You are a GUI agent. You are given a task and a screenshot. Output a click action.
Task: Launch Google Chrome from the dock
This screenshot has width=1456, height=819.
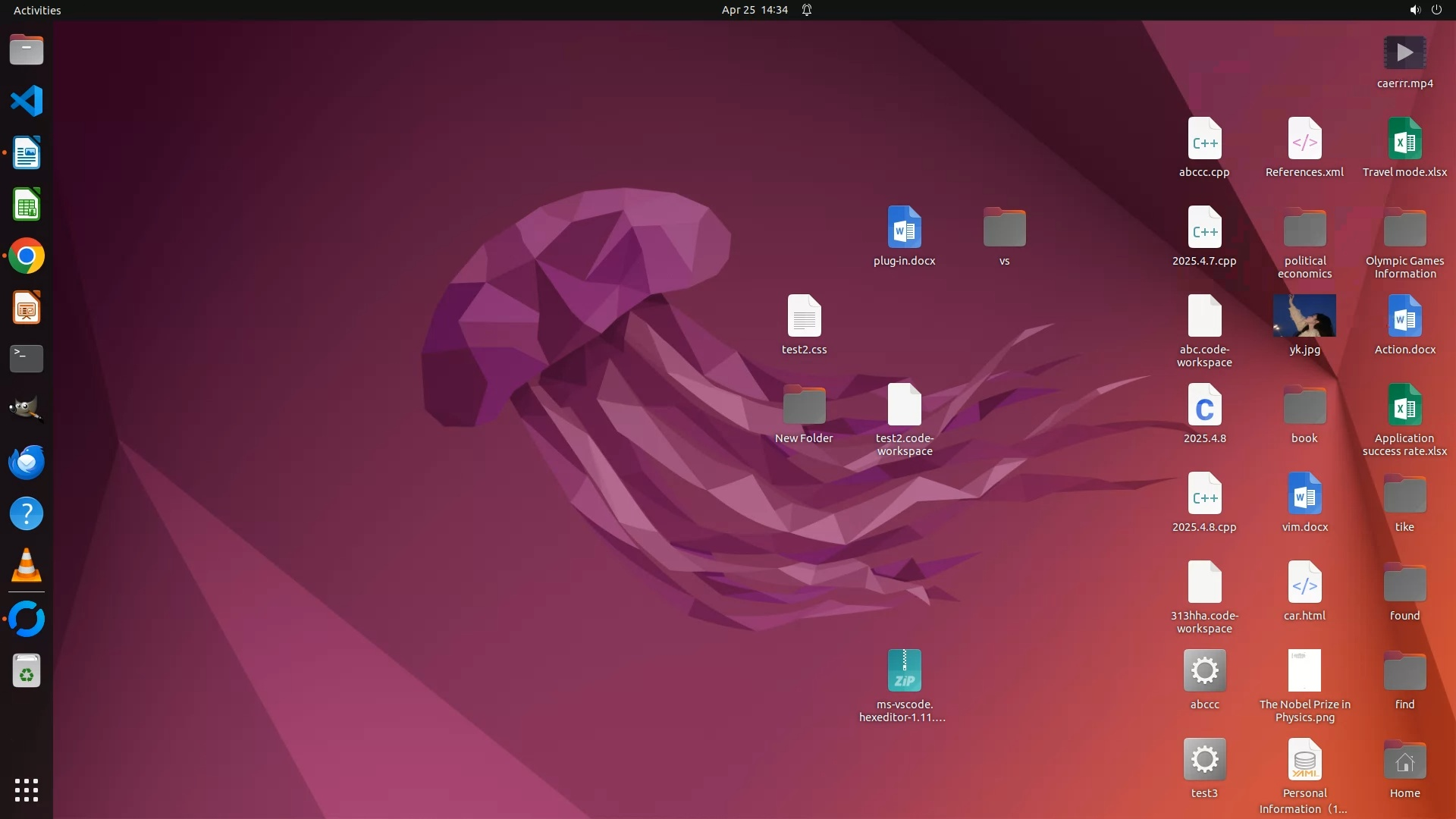27,256
